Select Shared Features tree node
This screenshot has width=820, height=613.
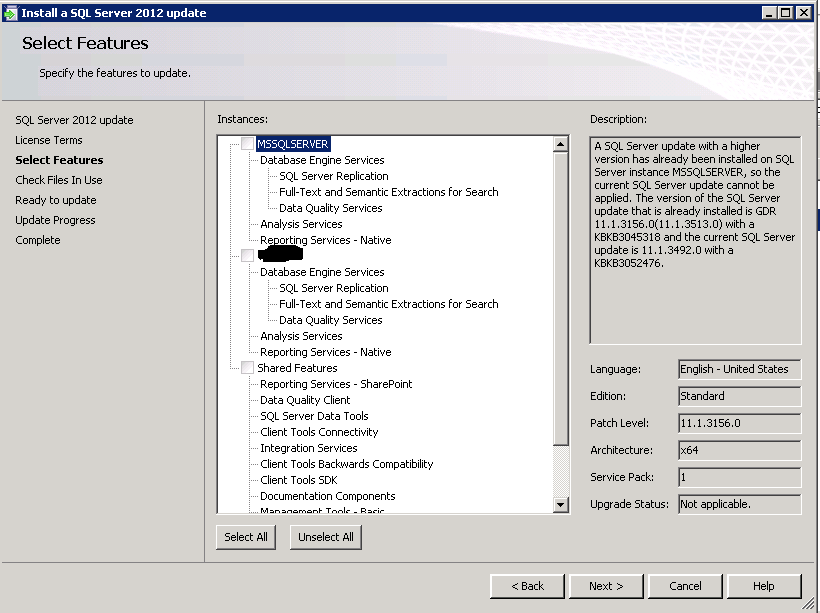click(x=297, y=368)
